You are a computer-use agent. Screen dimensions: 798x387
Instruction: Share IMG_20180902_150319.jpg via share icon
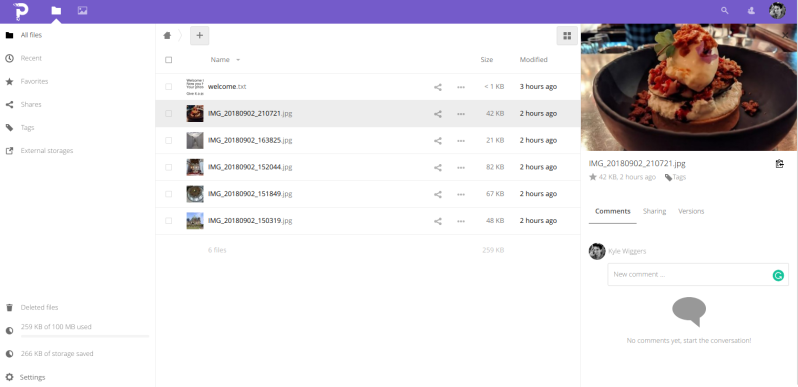(438, 221)
